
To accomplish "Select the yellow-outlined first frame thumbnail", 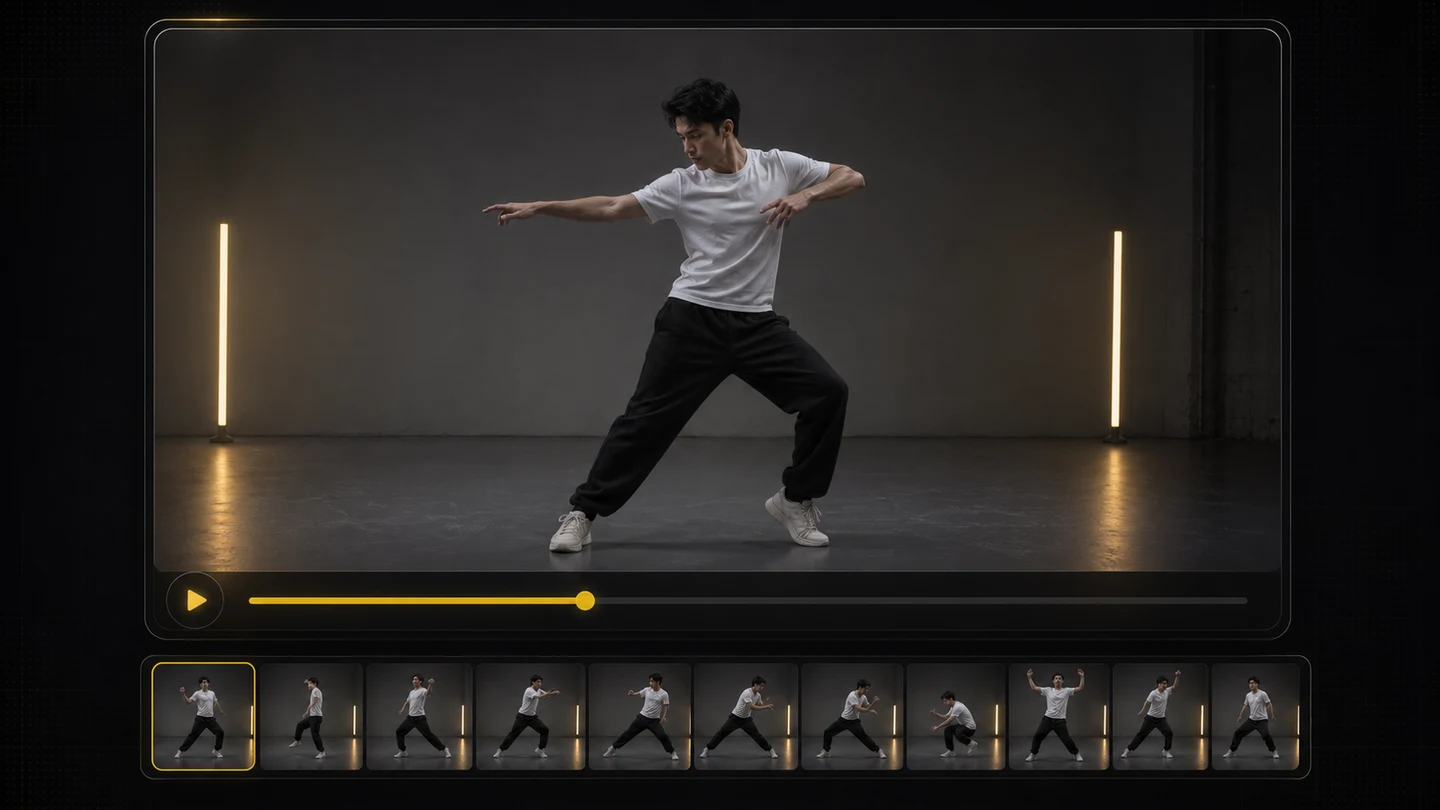I will click(x=203, y=716).
